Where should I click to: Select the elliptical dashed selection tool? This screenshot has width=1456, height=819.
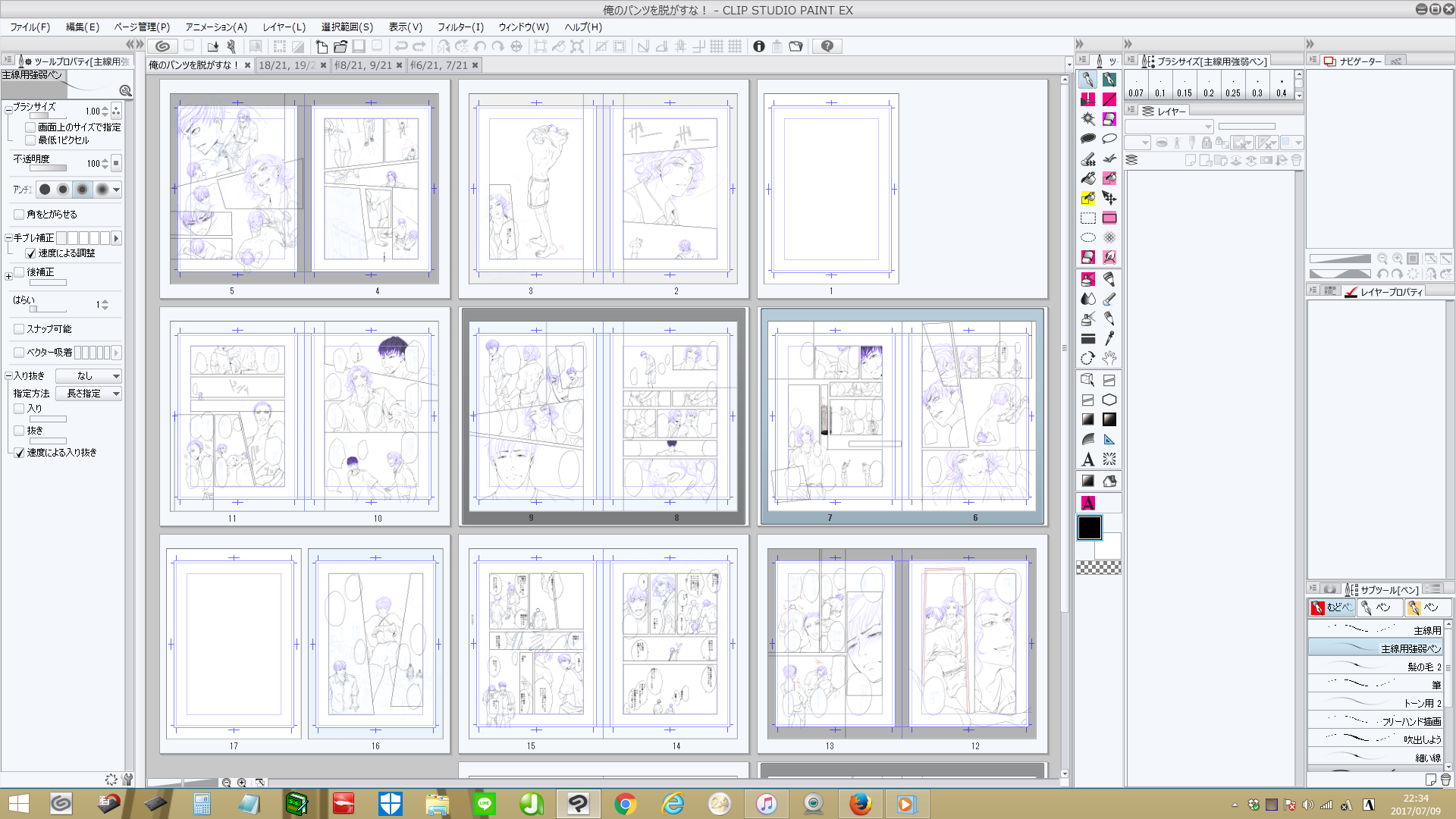pos(1087,237)
